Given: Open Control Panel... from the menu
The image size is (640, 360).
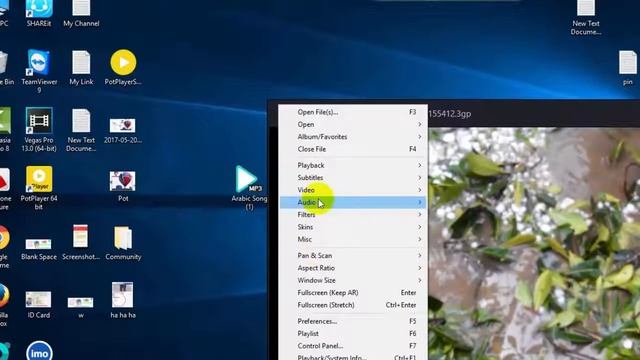Looking at the screenshot, I should pyautogui.click(x=353, y=346).
